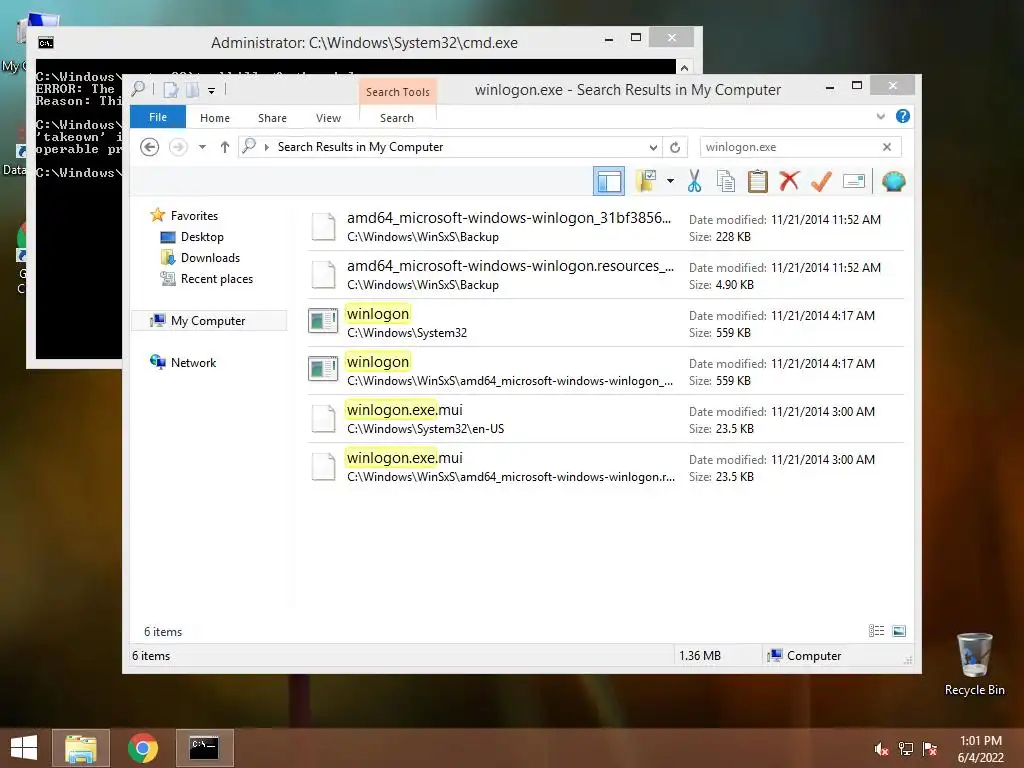Click the folder options icon in toolbar
Screen dimensions: 1024x768
pos(646,181)
